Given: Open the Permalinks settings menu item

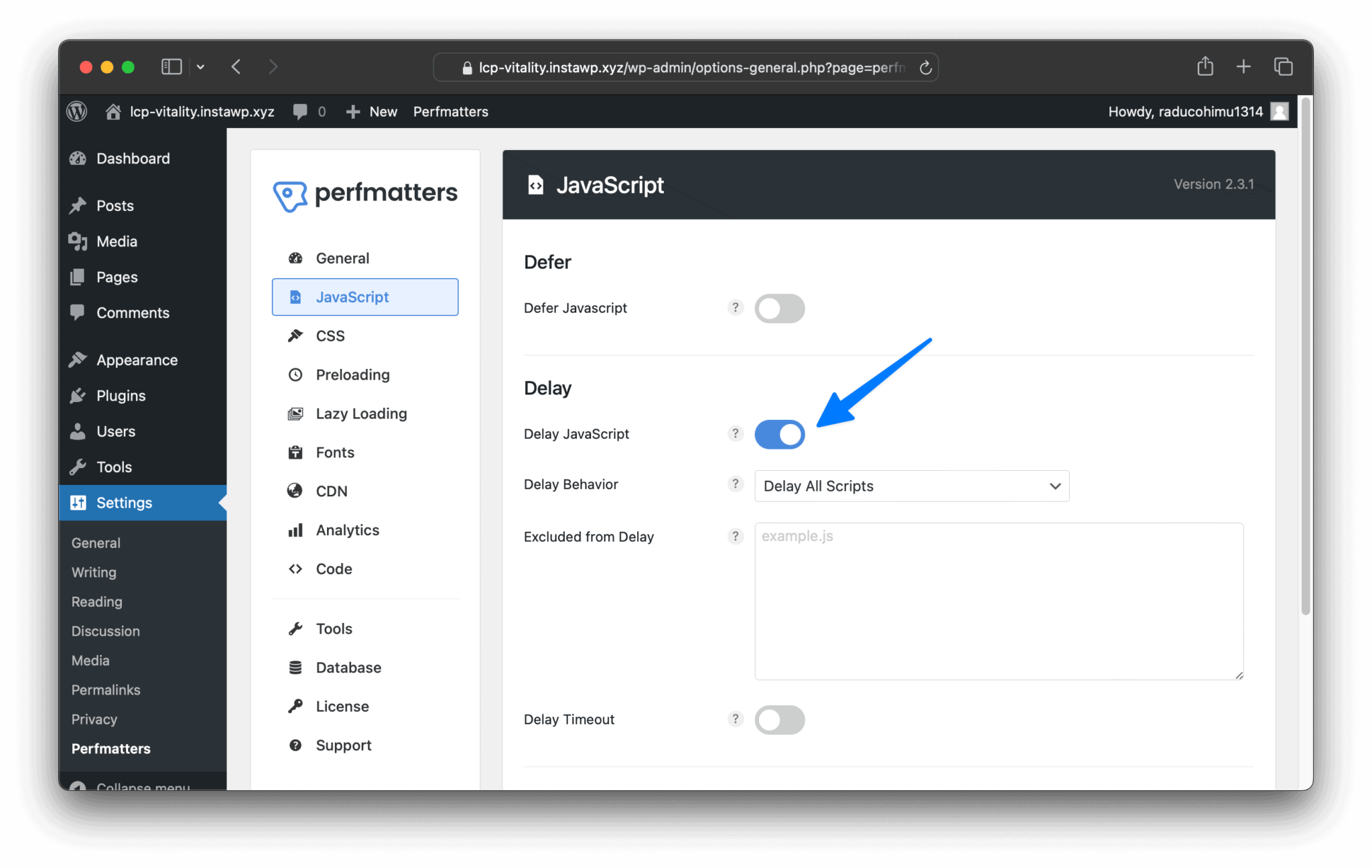Looking at the screenshot, I should pyautogui.click(x=105, y=689).
